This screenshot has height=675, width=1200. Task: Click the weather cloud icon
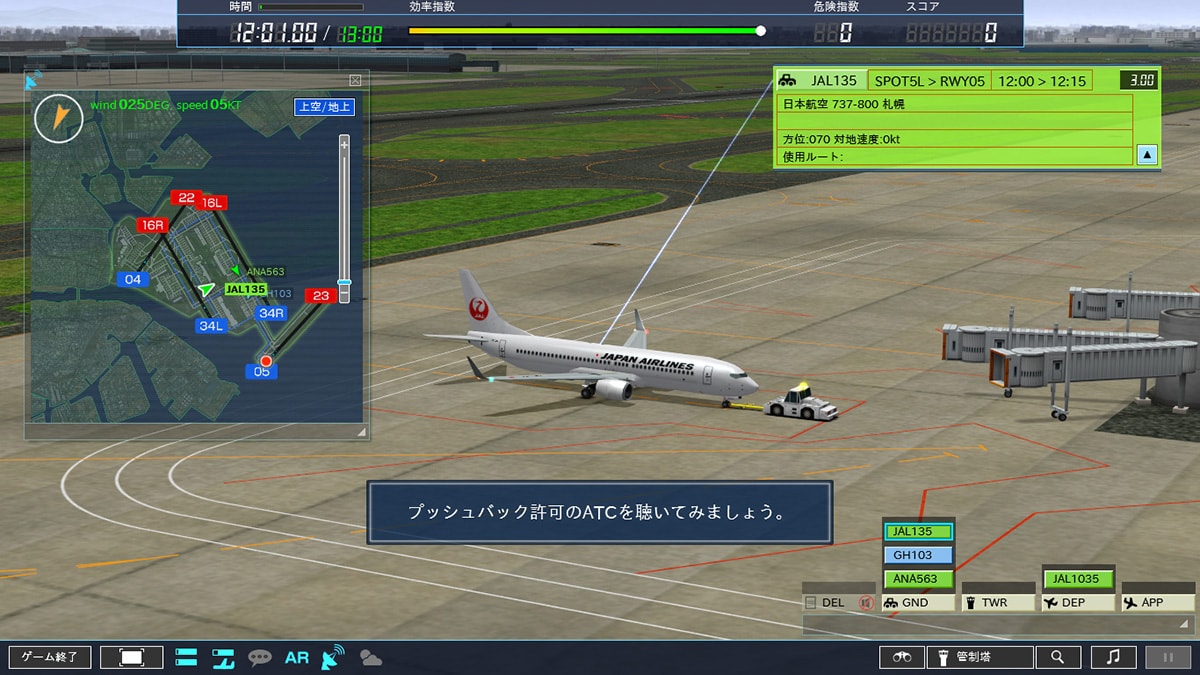[x=370, y=658]
